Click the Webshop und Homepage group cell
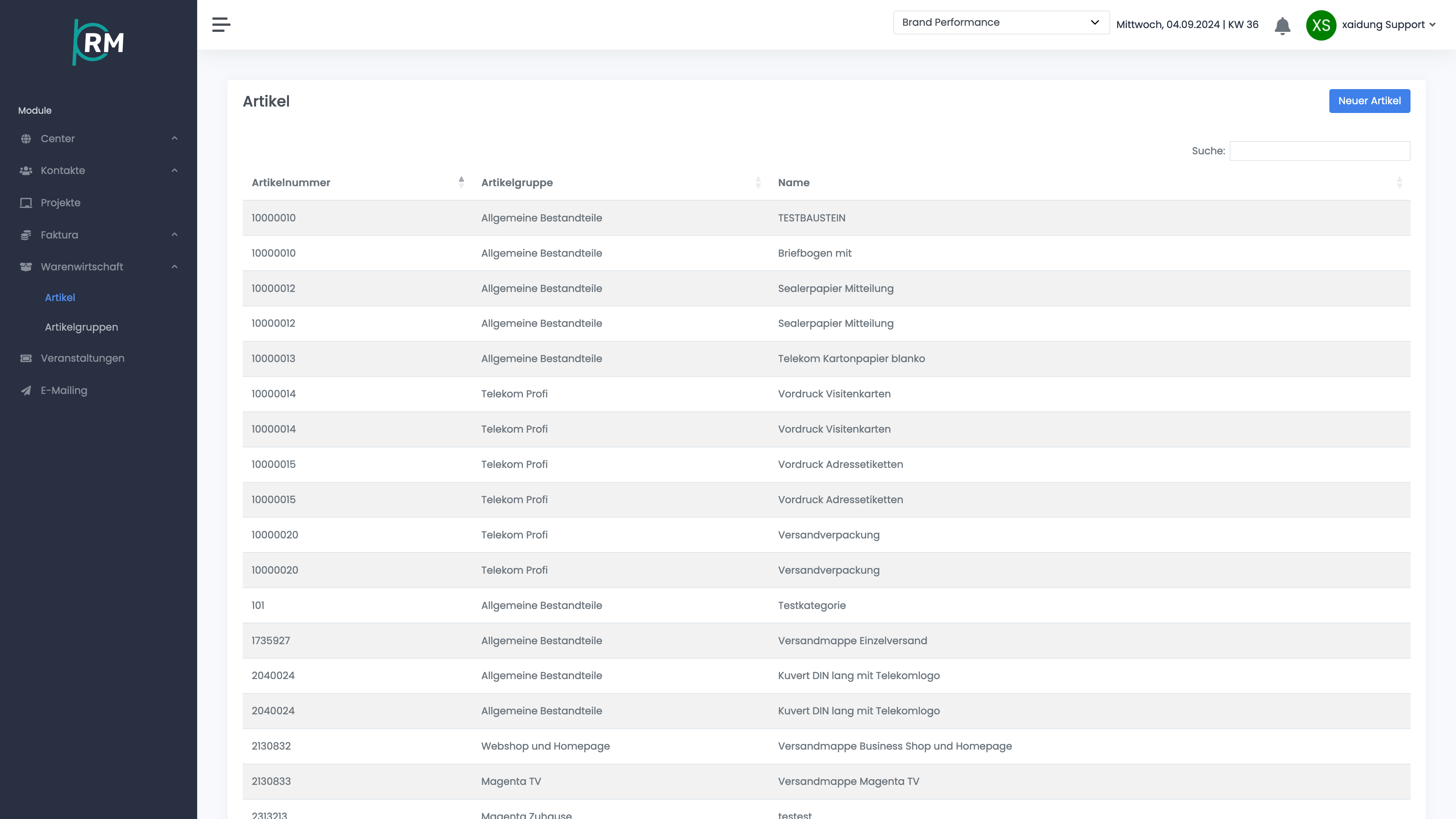Image resolution: width=1456 pixels, height=819 pixels. (546, 746)
